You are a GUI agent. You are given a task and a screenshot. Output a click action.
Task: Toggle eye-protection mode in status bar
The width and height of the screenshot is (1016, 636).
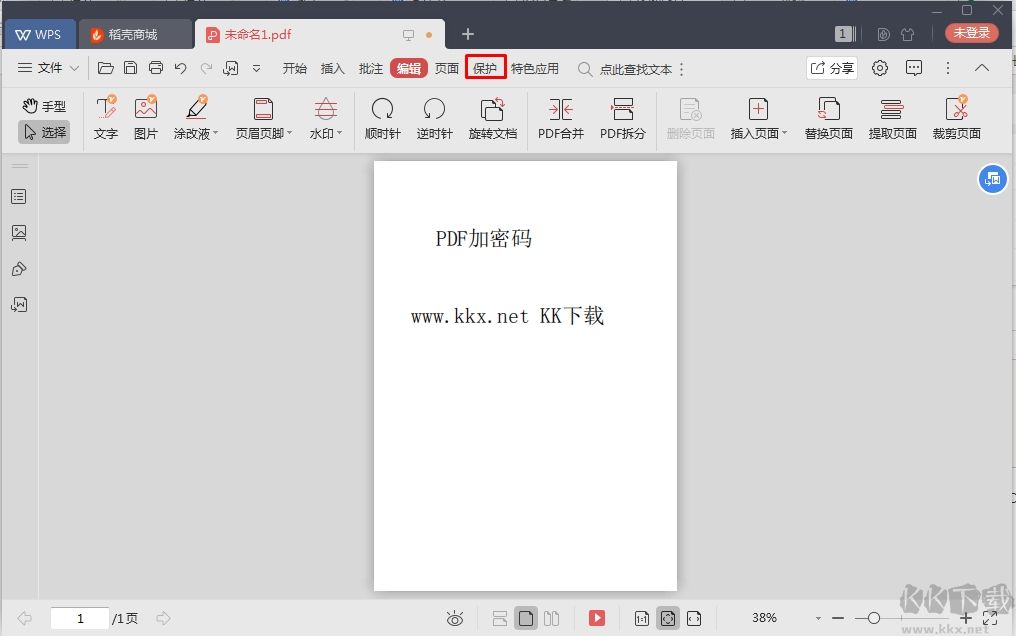tap(455, 618)
